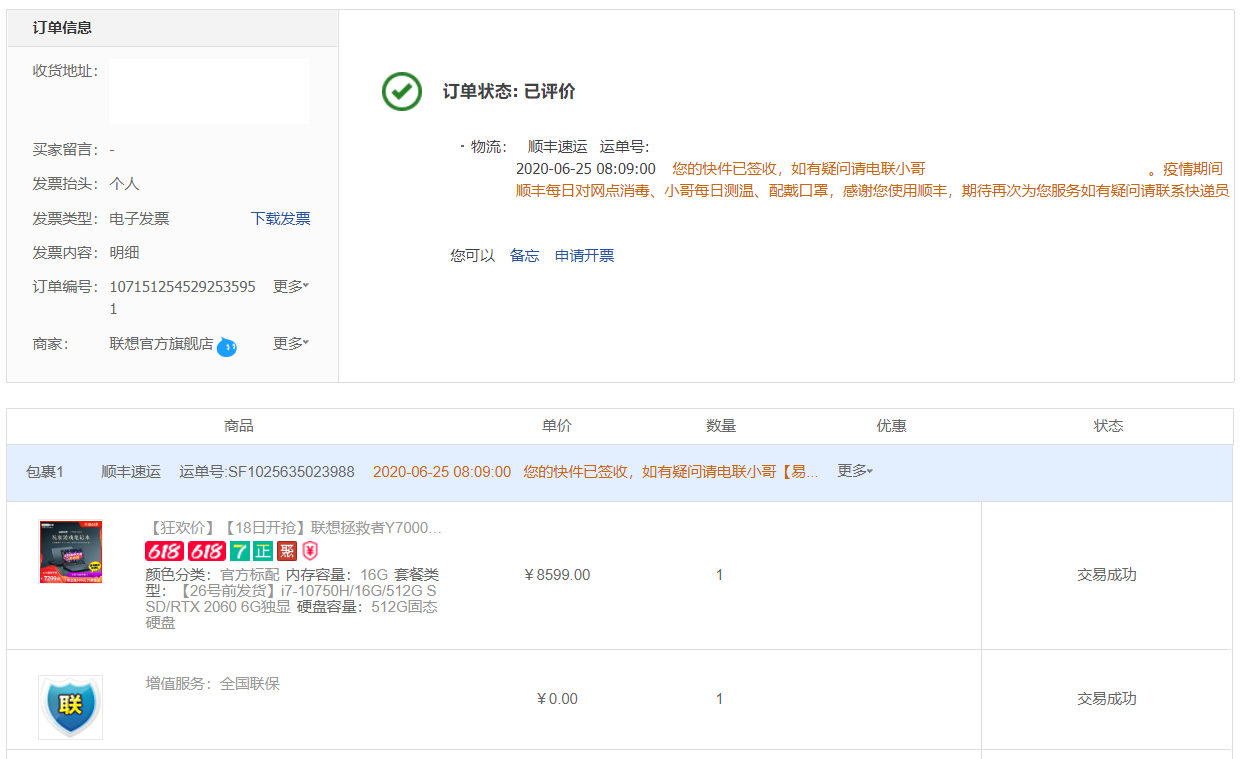Image resolution: width=1242 pixels, height=759 pixels.
Task: Click the 运单号 label in the status area
Action: [x=625, y=146]
